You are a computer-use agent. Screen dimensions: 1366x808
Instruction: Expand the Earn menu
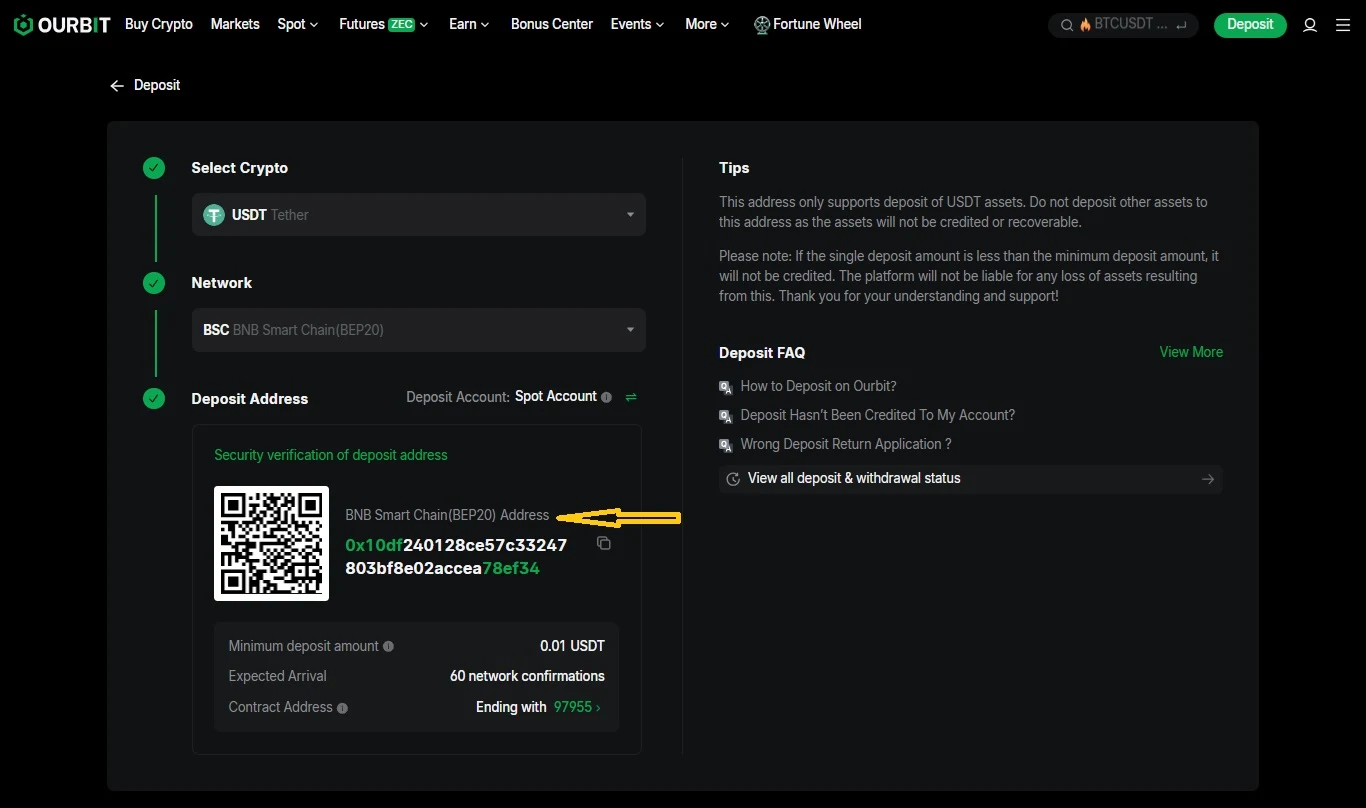tap(469, 24)
